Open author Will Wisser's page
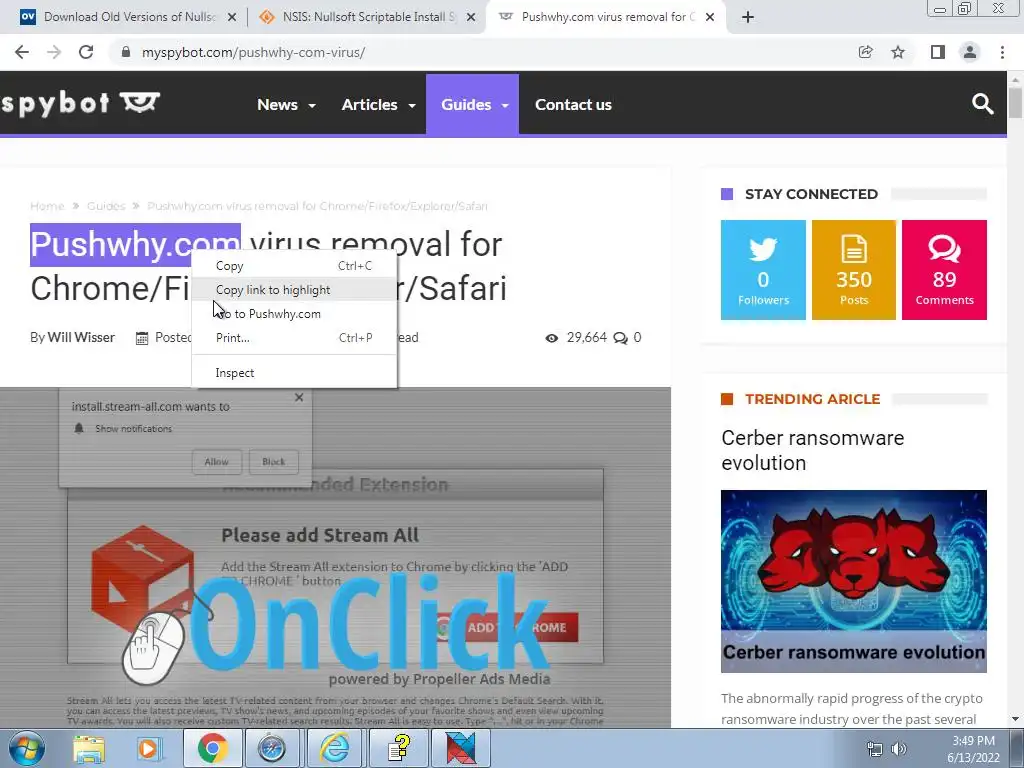The height and width of the screenshot is (768, 1024). point(81,338)
